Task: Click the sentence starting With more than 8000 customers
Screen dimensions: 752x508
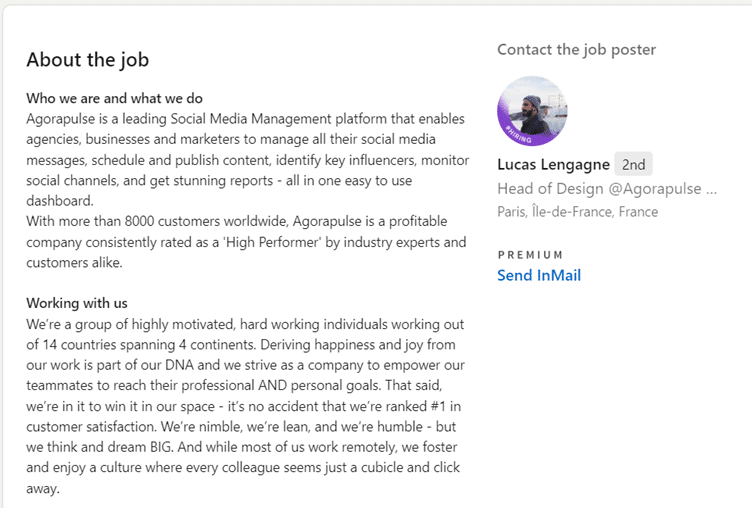Action: point(246,242)
